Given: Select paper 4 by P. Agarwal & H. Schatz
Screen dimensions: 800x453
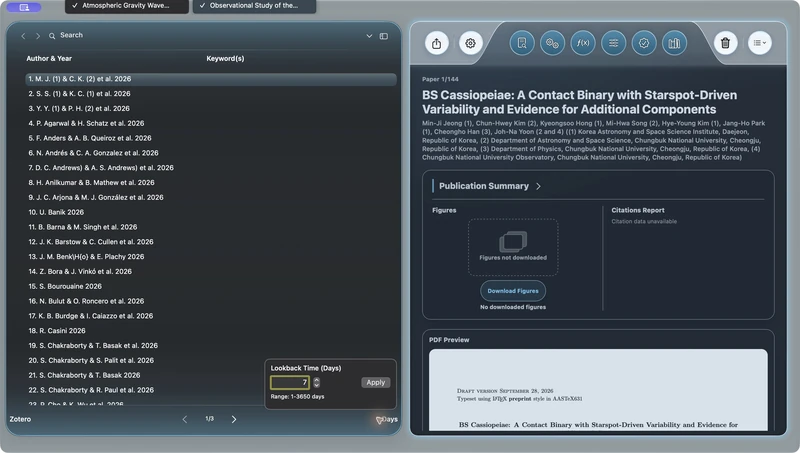Looking at the screenshot, I should coord(211,123).
